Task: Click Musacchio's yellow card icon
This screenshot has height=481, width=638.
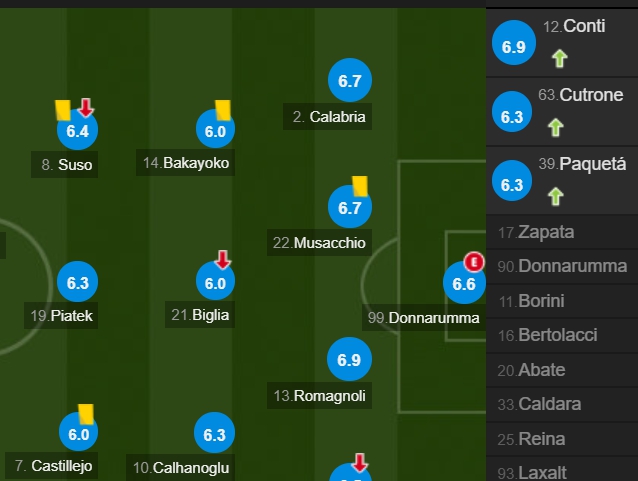Action: click(360, 186)
